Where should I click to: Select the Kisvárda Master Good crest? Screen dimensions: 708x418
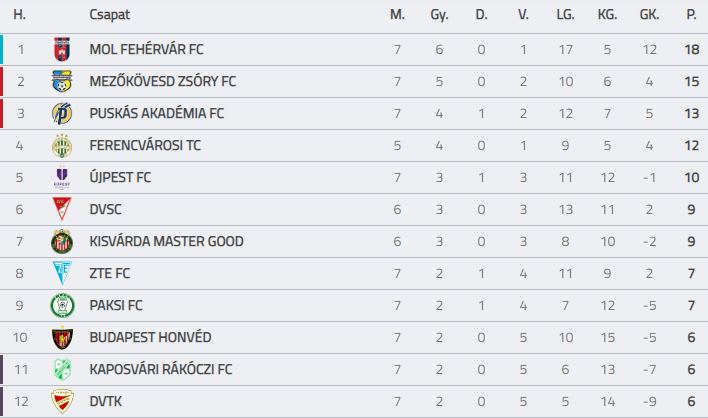tap(62, 242)
